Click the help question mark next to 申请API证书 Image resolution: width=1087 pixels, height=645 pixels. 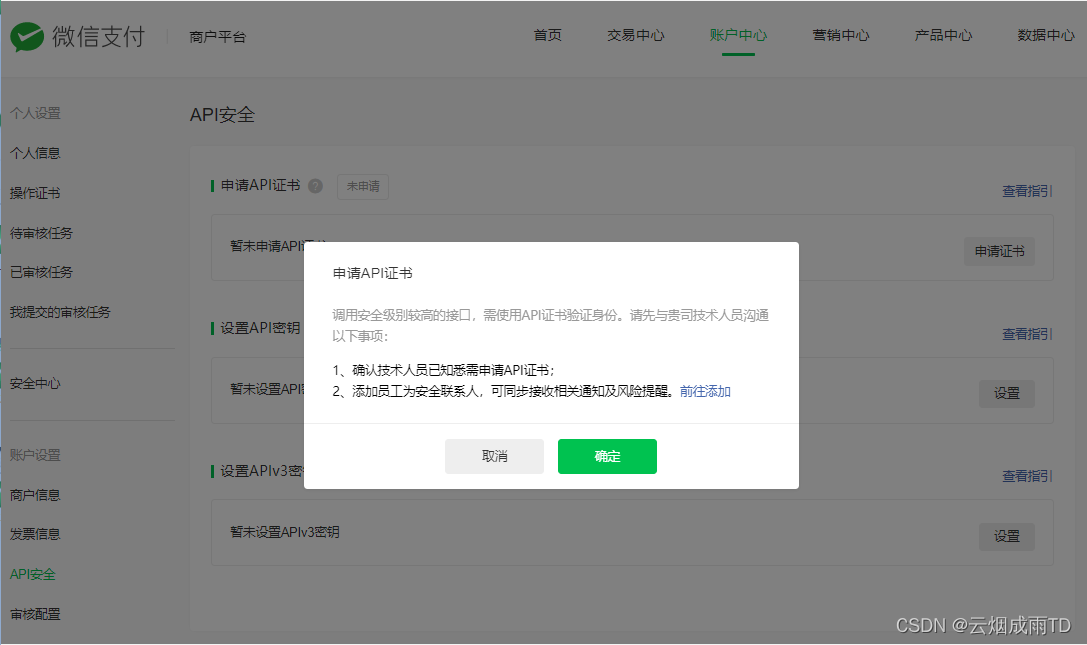(x=315, y=186)
